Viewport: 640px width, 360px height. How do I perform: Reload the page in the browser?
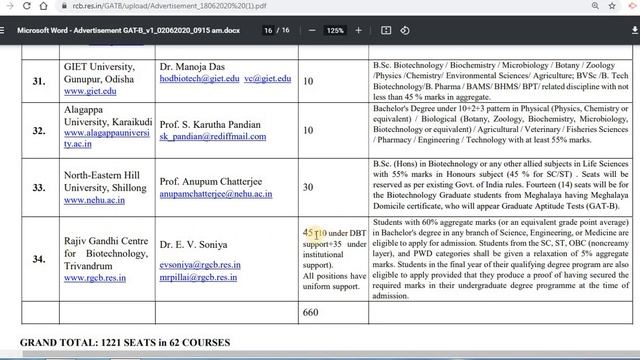point(27,6)
